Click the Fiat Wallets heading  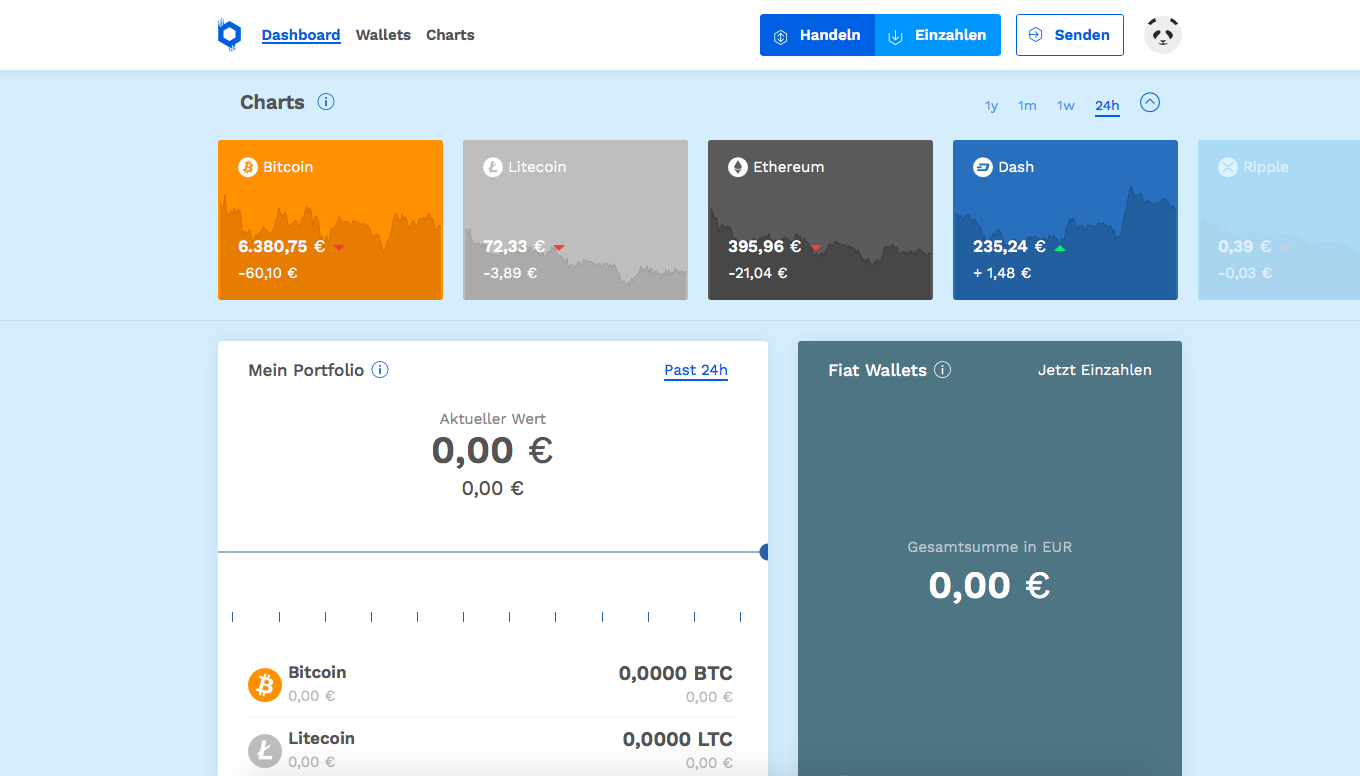point(878,370)
